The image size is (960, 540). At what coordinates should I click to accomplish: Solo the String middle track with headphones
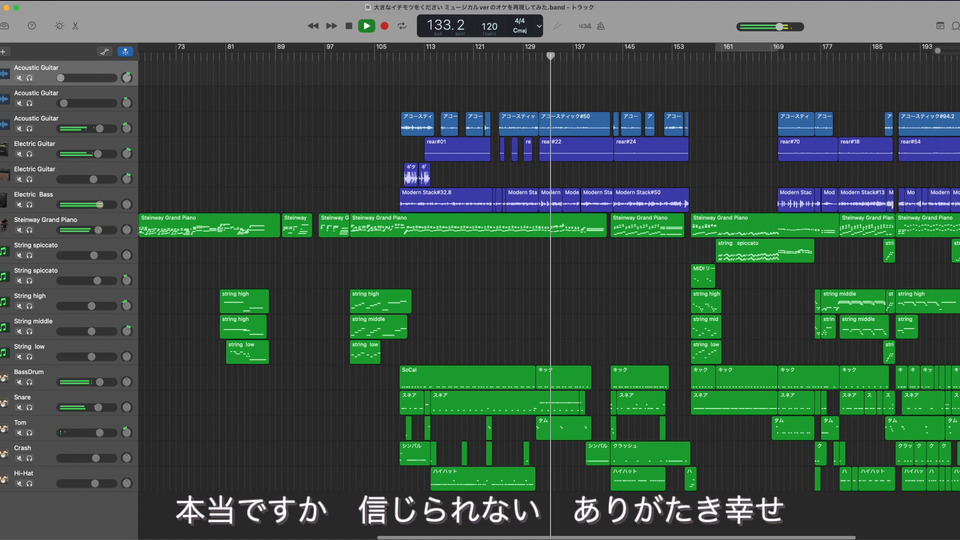(x=29, y=331)
